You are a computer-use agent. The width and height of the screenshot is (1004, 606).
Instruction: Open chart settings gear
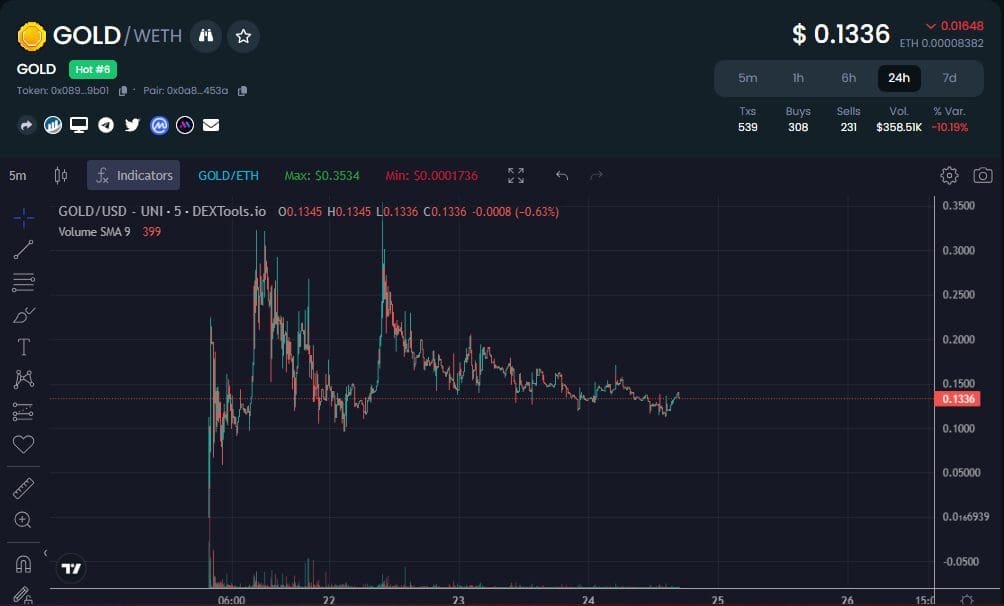[x=949, y=175]
